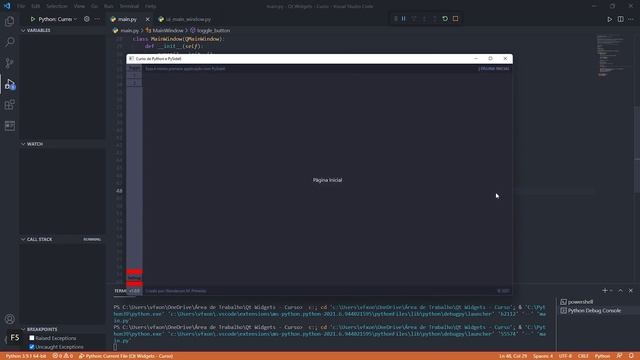This screenshot has height=360, width=640.
Task: Open the View menu
Action: [79, 6]
